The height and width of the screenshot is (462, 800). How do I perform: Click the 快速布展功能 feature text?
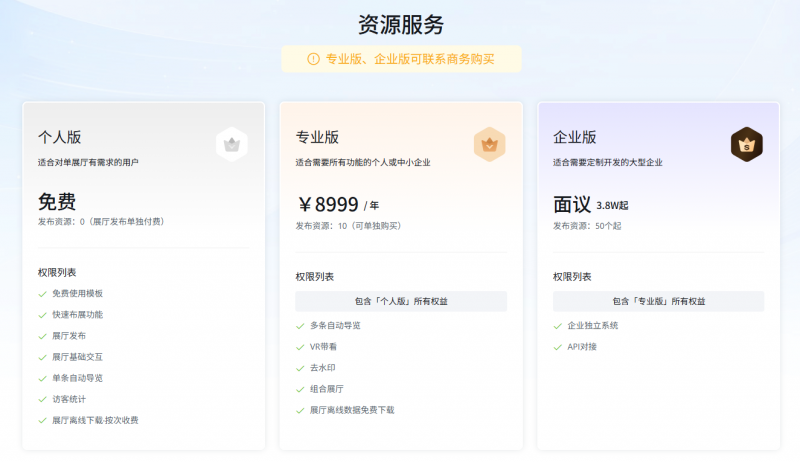[78, 315]
